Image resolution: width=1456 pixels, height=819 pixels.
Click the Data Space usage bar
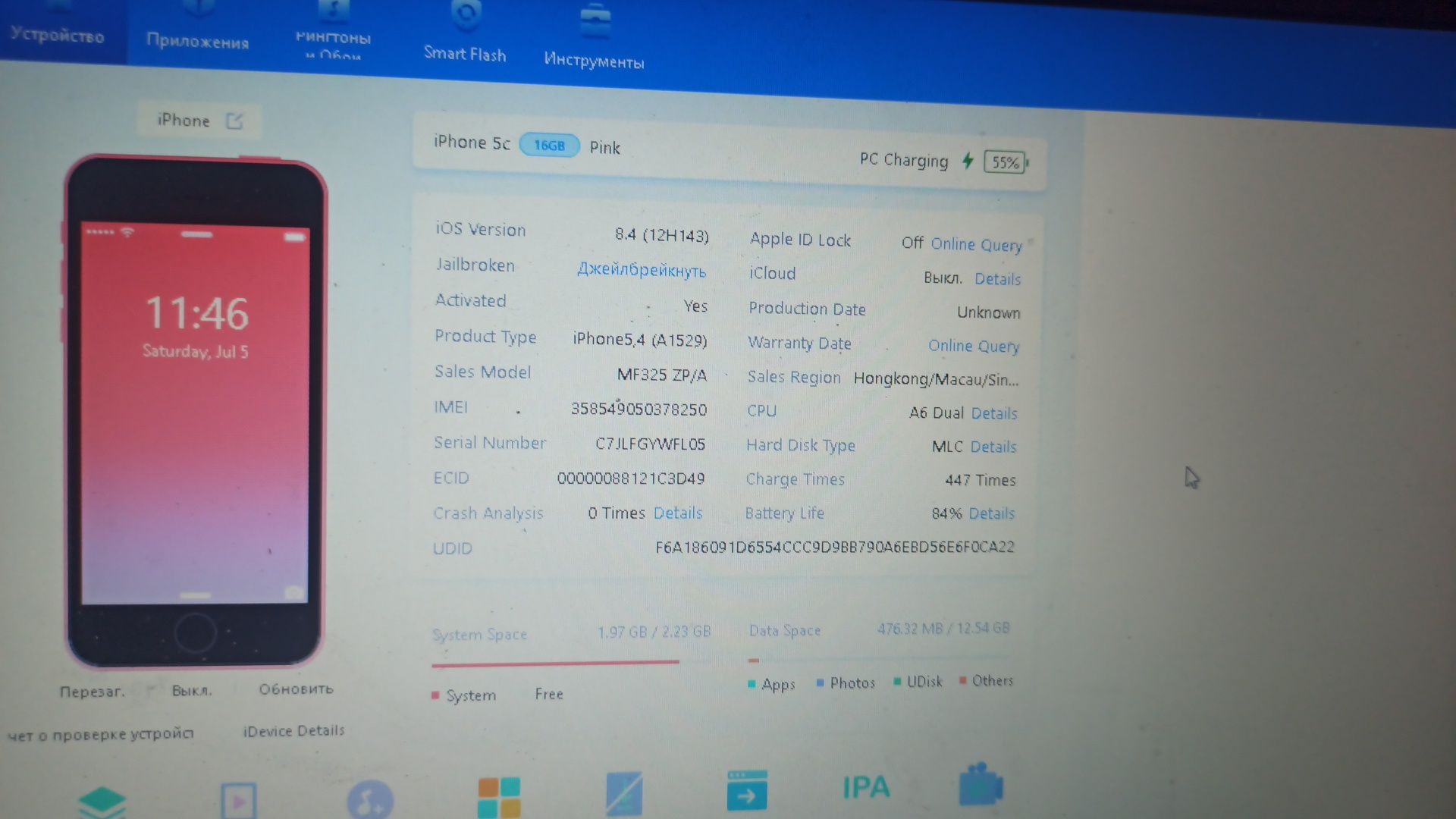coord(880,660)
